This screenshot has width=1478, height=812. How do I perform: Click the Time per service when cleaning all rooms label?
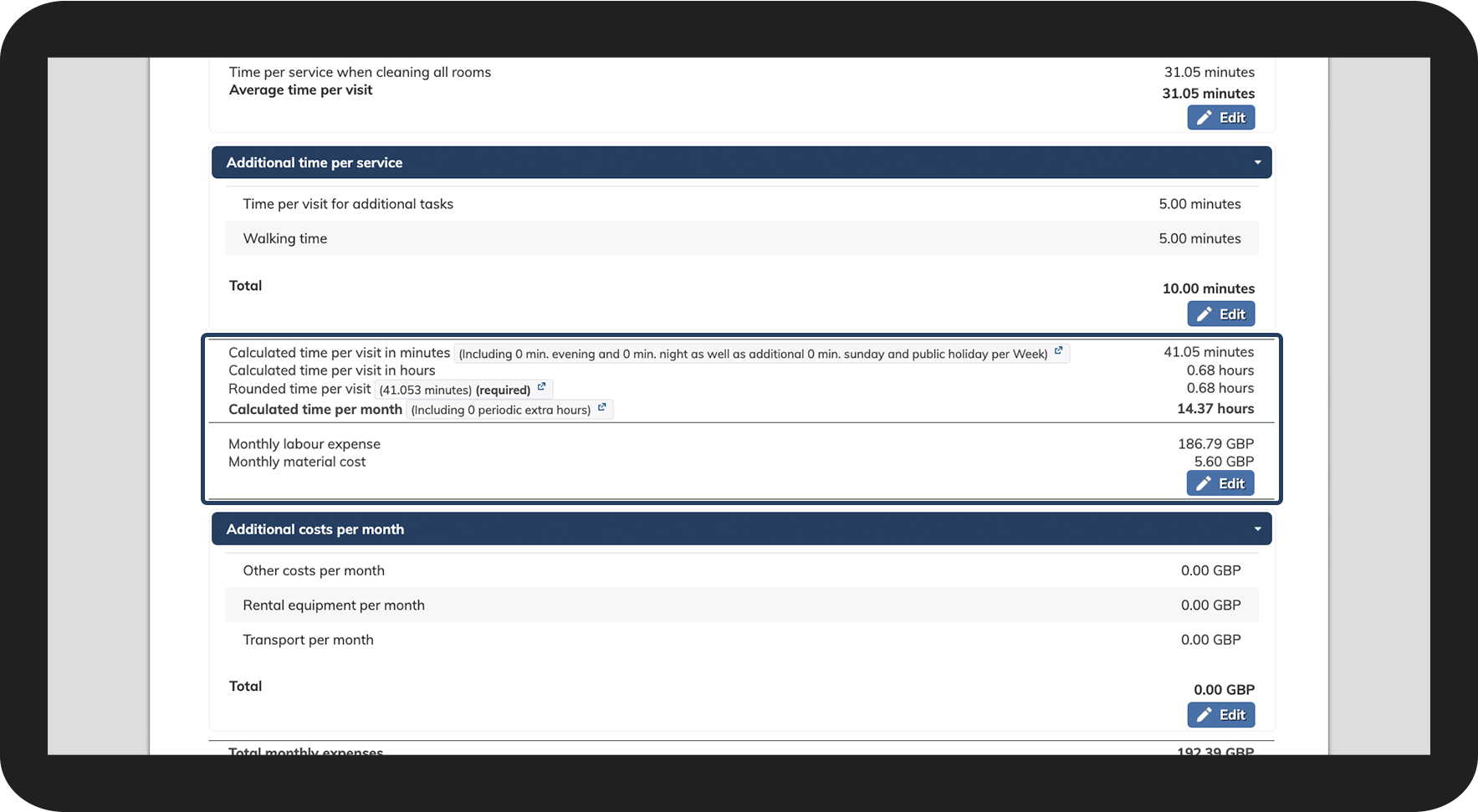360,72
